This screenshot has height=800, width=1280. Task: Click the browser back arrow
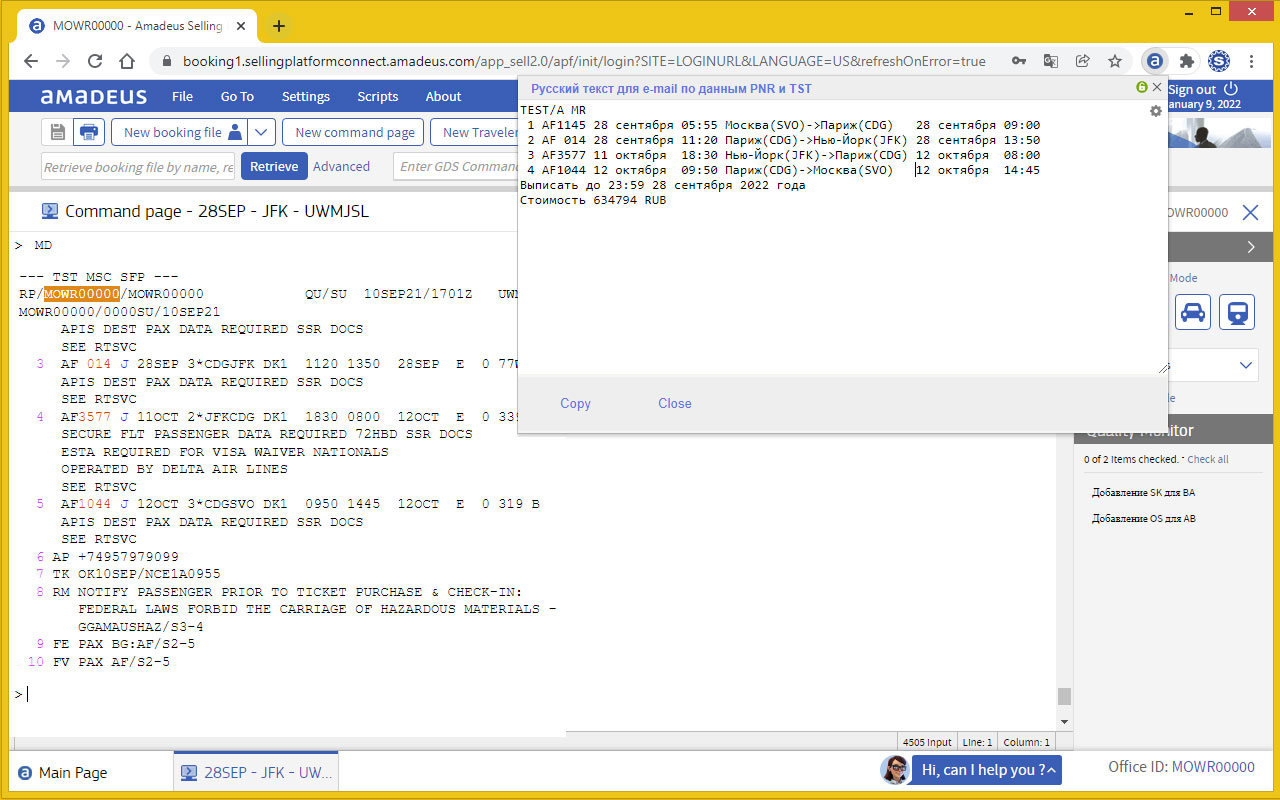(x=31, y=61)
